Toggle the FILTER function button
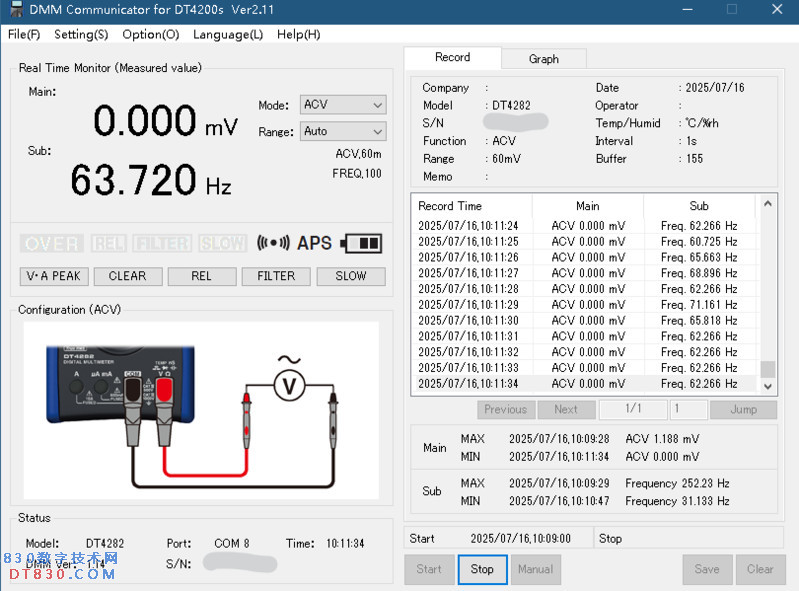The height and width of the screenshot is (591, 799). [276, 276]
